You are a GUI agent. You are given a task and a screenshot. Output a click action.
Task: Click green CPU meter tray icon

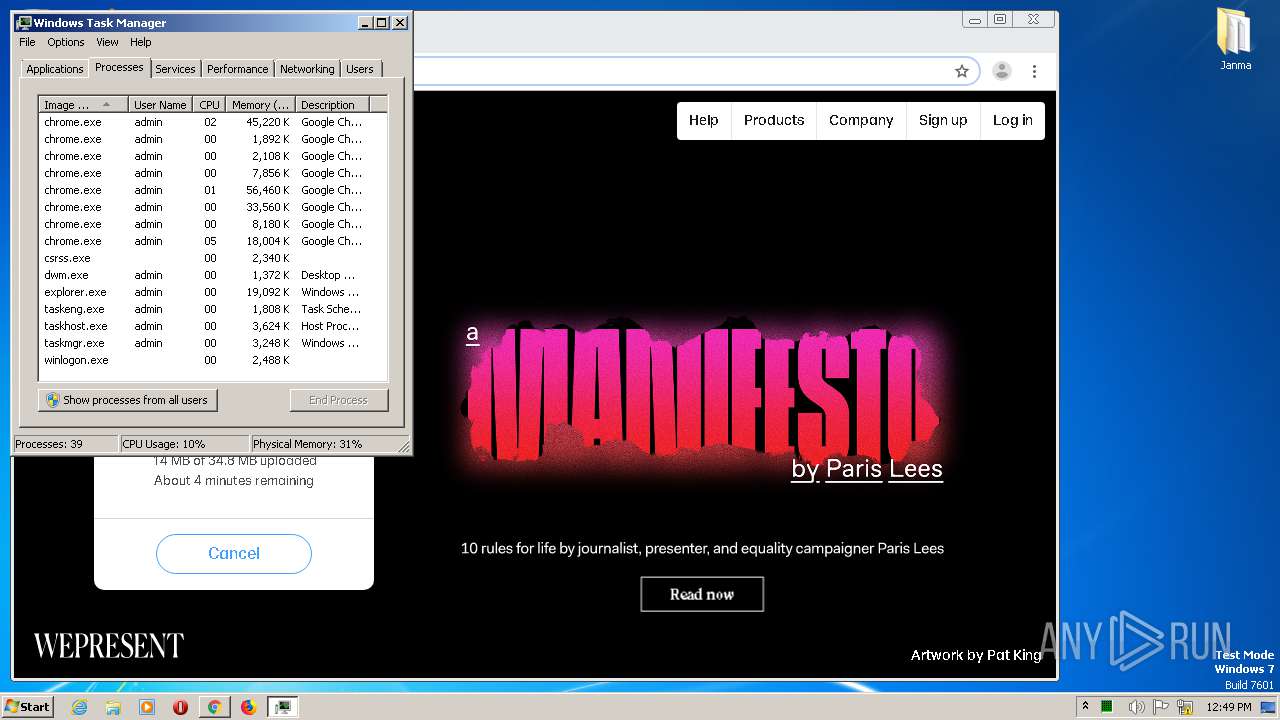point(1107,707)
